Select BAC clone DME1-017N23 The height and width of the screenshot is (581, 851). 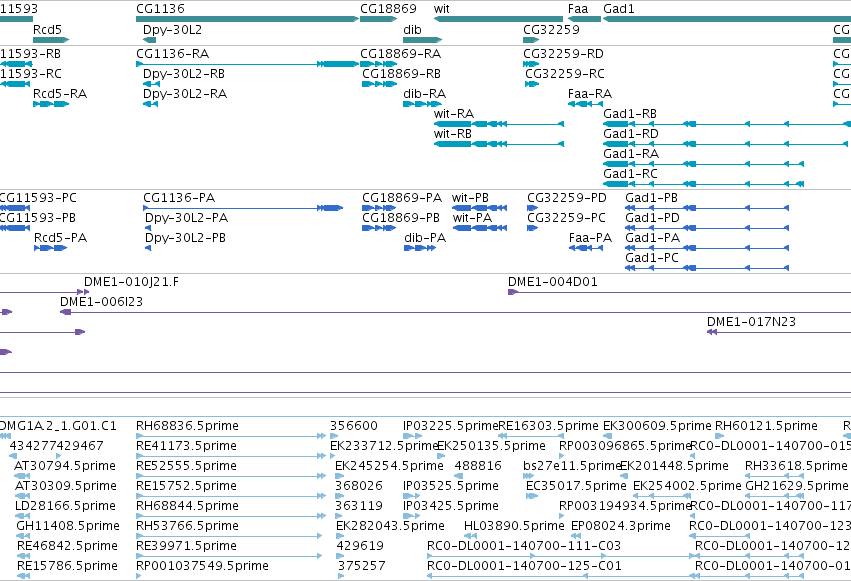(751, 322)
